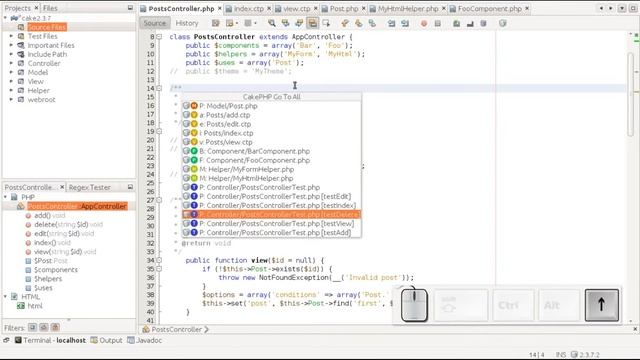The width and height of the screenshot is (640, 360).
Task: Expand the webroot node in Projects
Action: pyautogui.click(x=11, y=99)
